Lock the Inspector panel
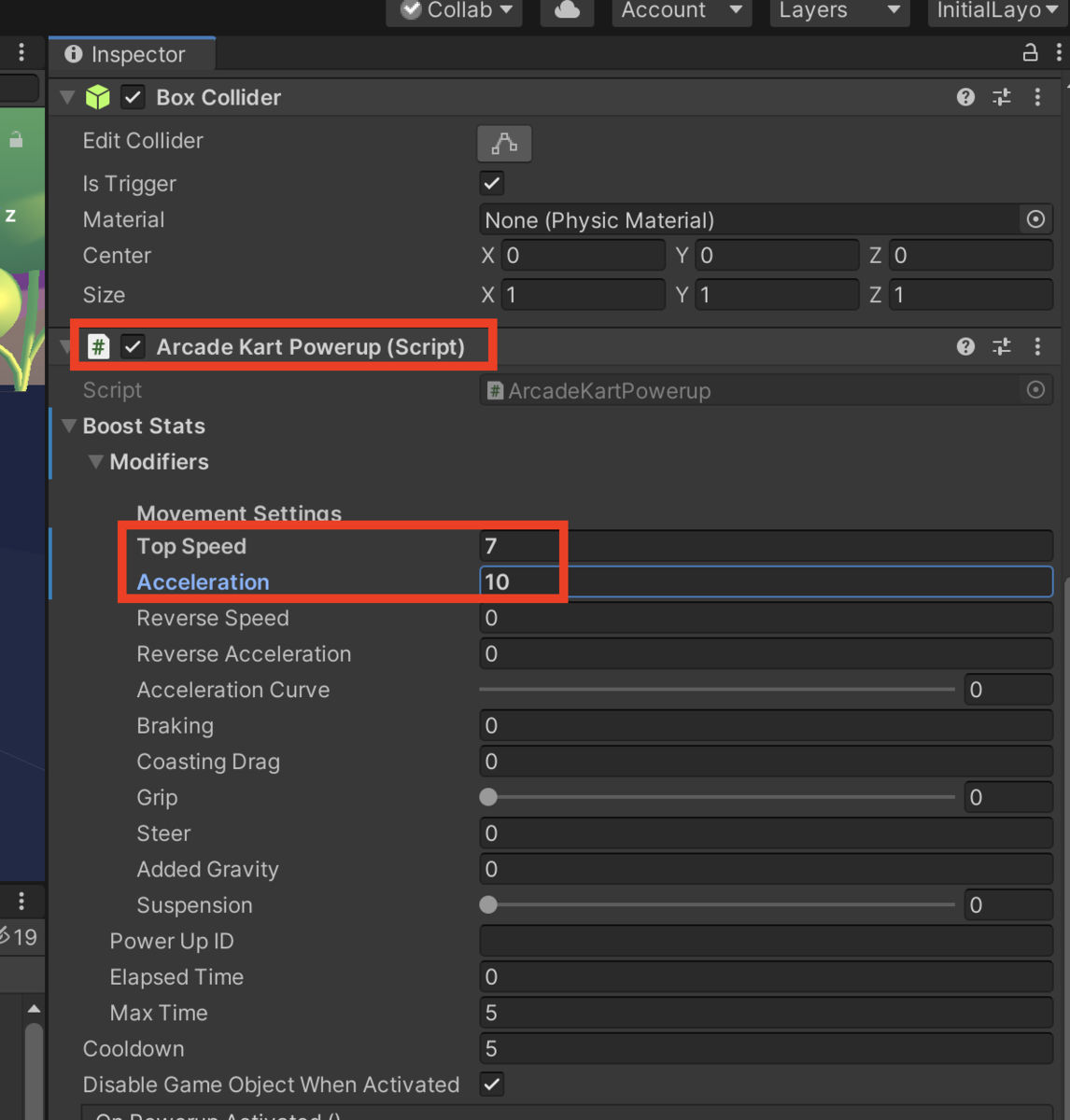Viewport: 1070px width, 1120px height. pos(1030,53)
